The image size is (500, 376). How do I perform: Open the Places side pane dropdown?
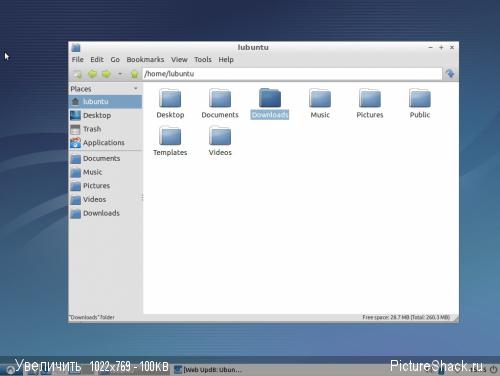pos(136,89)
